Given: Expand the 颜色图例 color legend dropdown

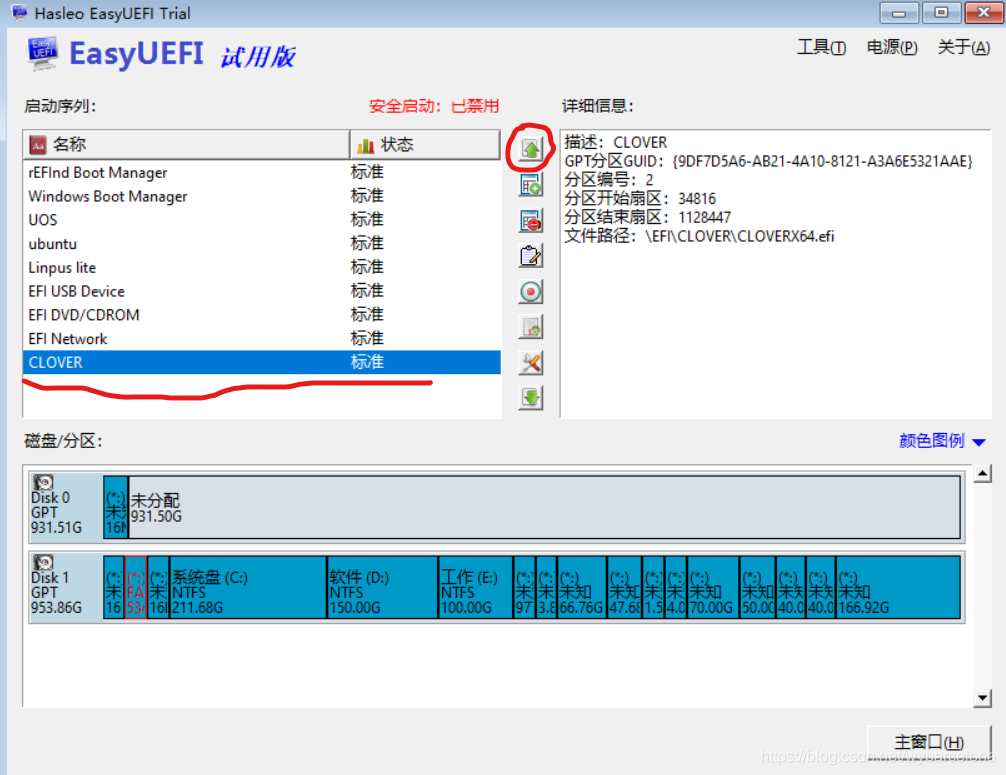Looking at the screenshot, I should [x=942, y=441].
